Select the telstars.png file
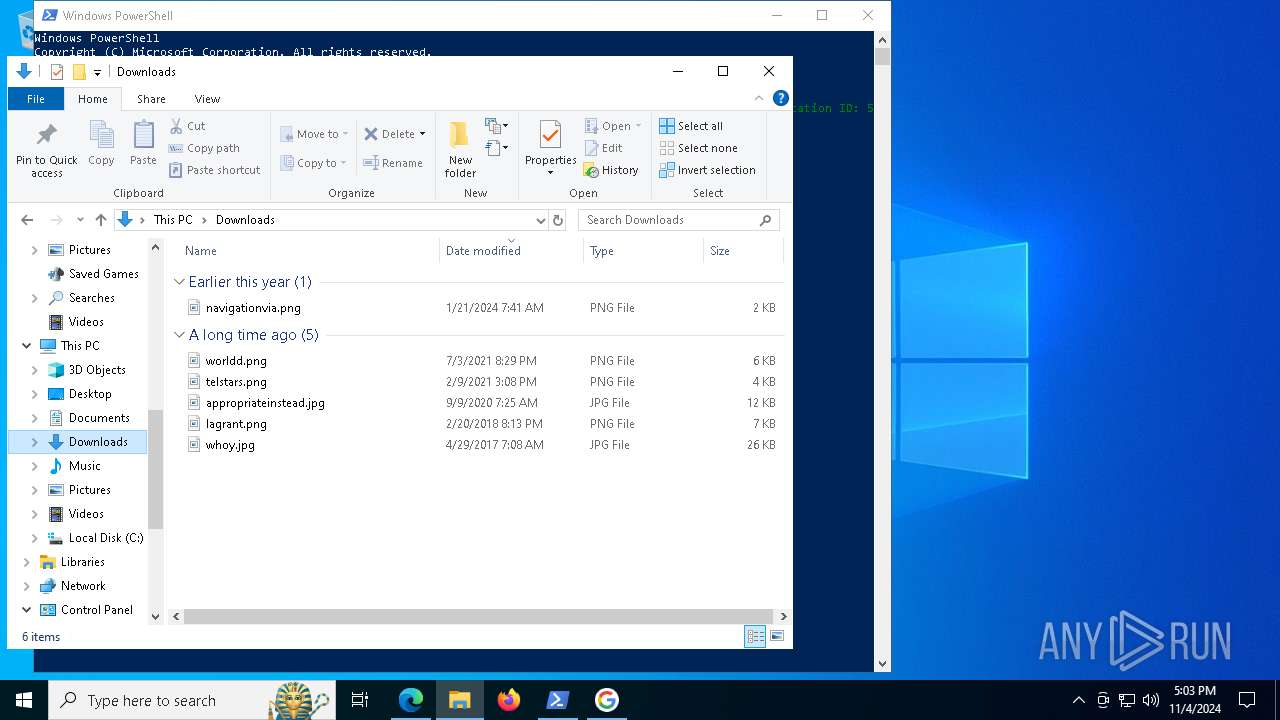The image size is (1280, 720). 236,382
